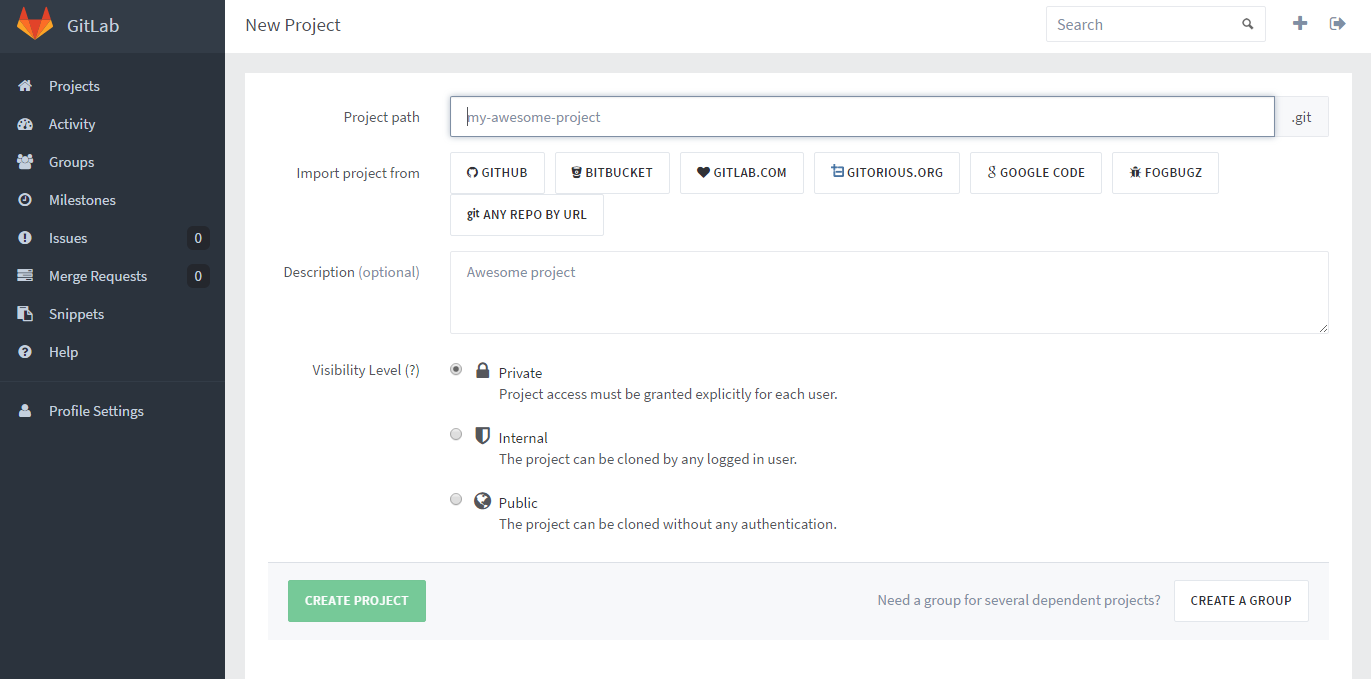Viewport: 1371px width, 679px height.
Task: Click the Project path label
Action: click(382, 117)
